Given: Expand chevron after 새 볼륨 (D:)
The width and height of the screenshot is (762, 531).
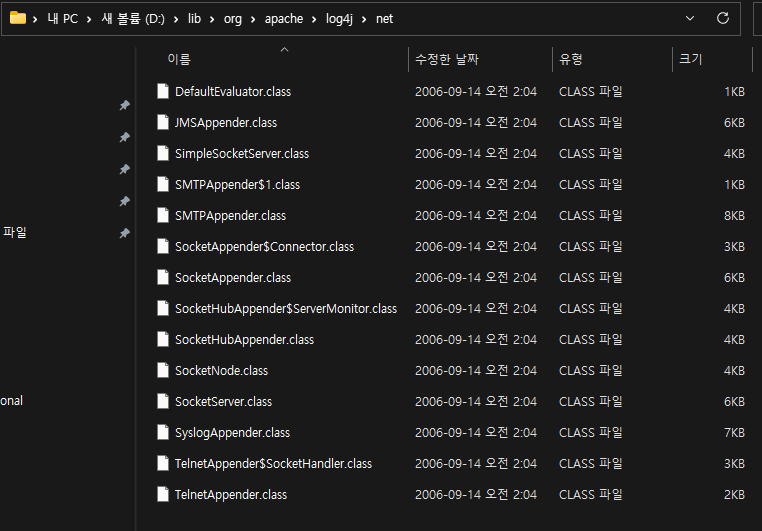Looking at the screenshot, I should [x=176, y=19].
